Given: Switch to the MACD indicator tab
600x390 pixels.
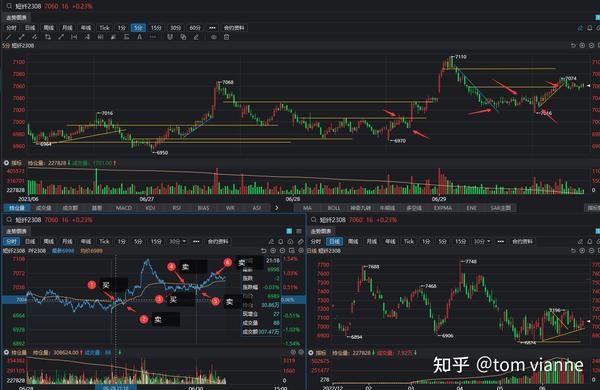Looking at the screenshot, I should tap(124, 208).
